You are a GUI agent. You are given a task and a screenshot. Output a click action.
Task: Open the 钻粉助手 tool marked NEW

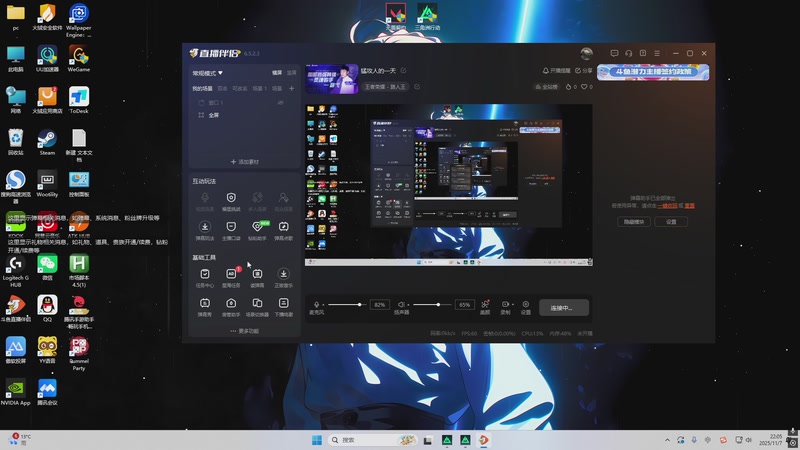pyautogui.click(x=257, y=230)
